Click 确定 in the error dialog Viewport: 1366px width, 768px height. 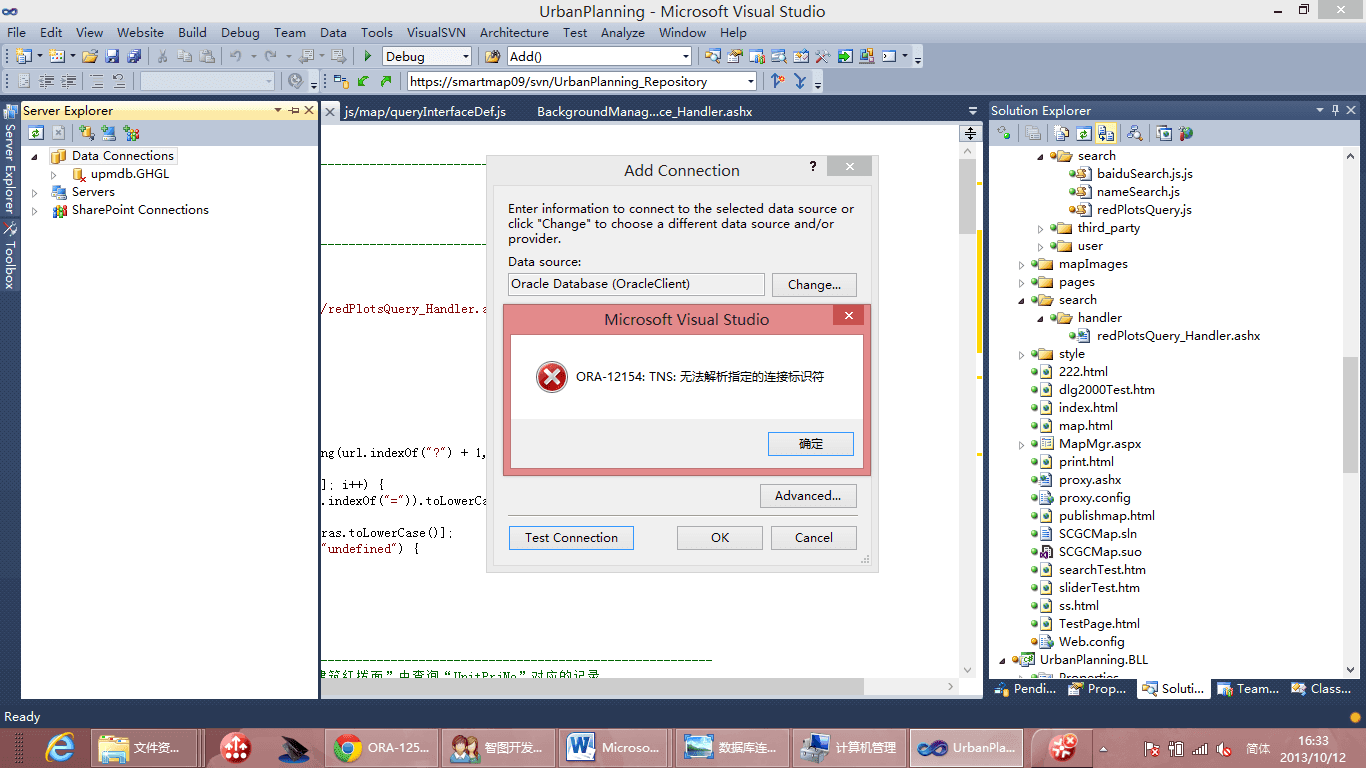(x=811, y=444)
